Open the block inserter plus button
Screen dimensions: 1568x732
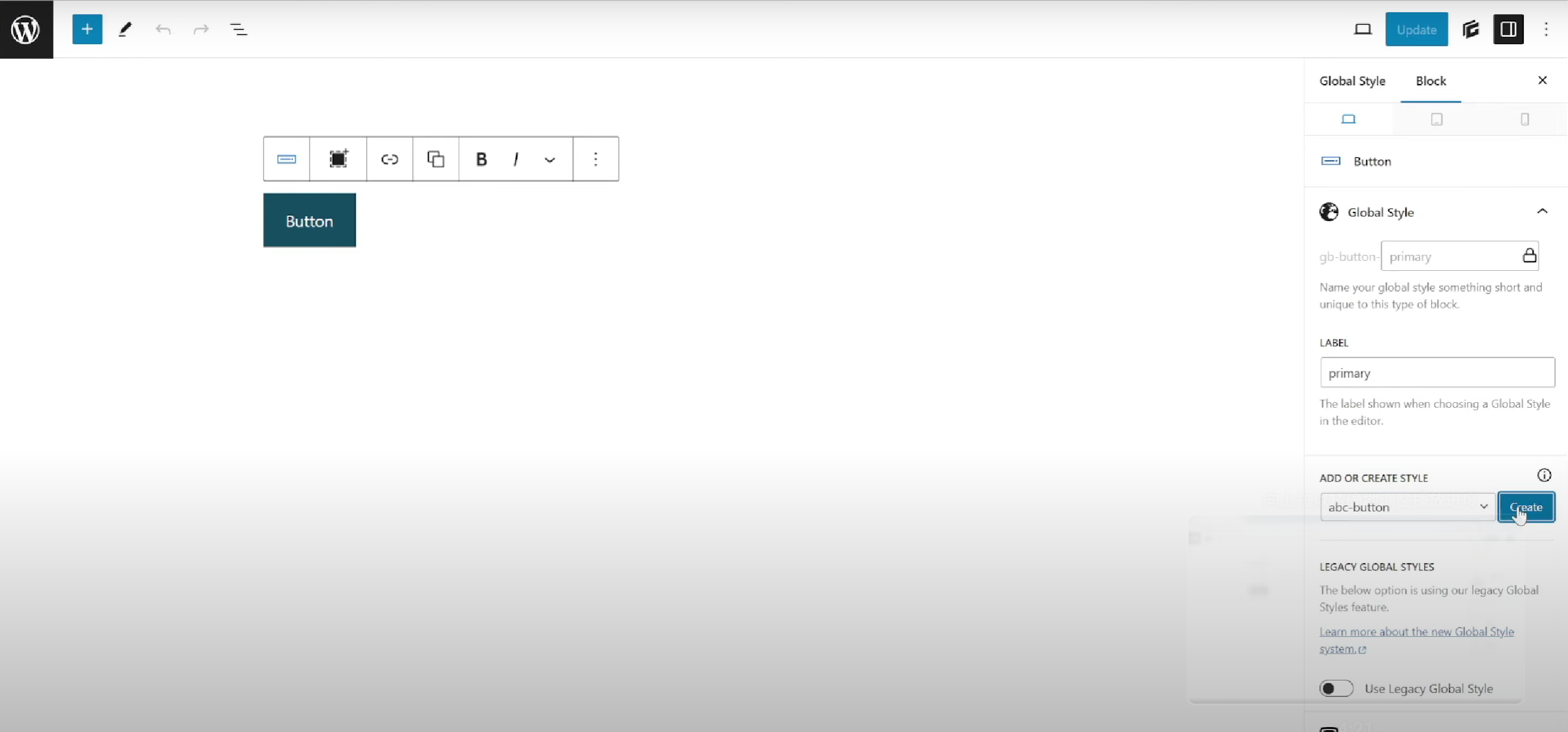click(x=87, y=29)
